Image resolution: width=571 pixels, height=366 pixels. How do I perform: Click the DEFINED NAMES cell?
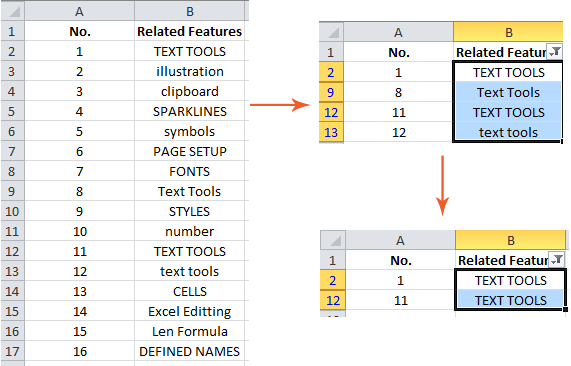(190, 351)
